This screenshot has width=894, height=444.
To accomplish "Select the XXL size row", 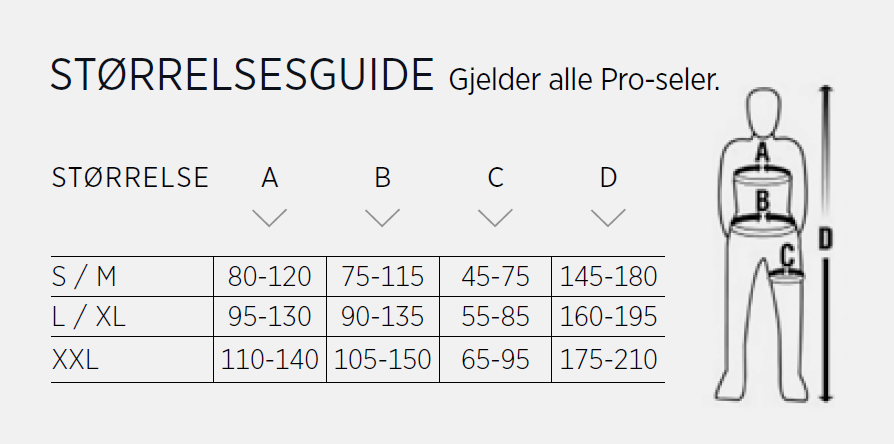I will (357, 360).
